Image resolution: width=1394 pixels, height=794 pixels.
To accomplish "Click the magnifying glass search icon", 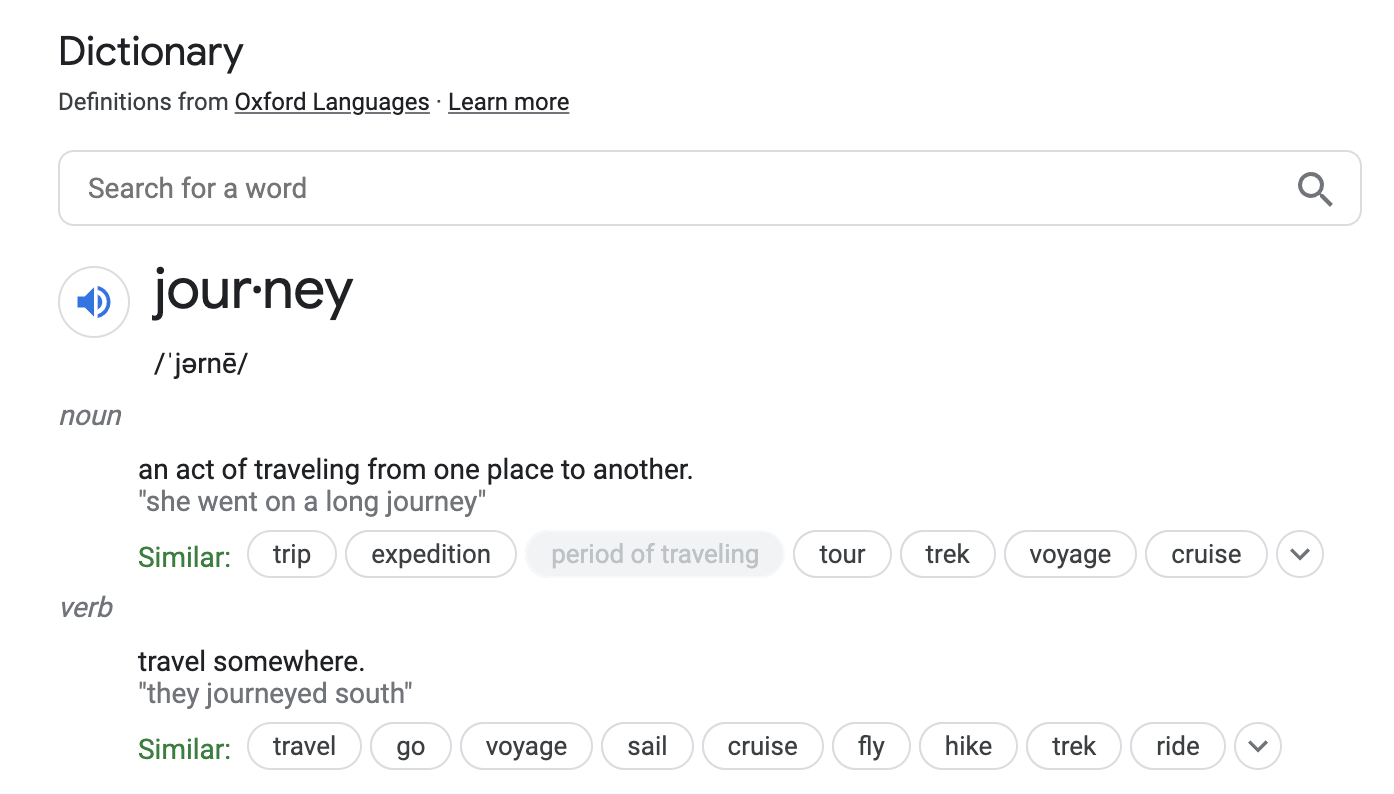I will [x=1314, y=188].
